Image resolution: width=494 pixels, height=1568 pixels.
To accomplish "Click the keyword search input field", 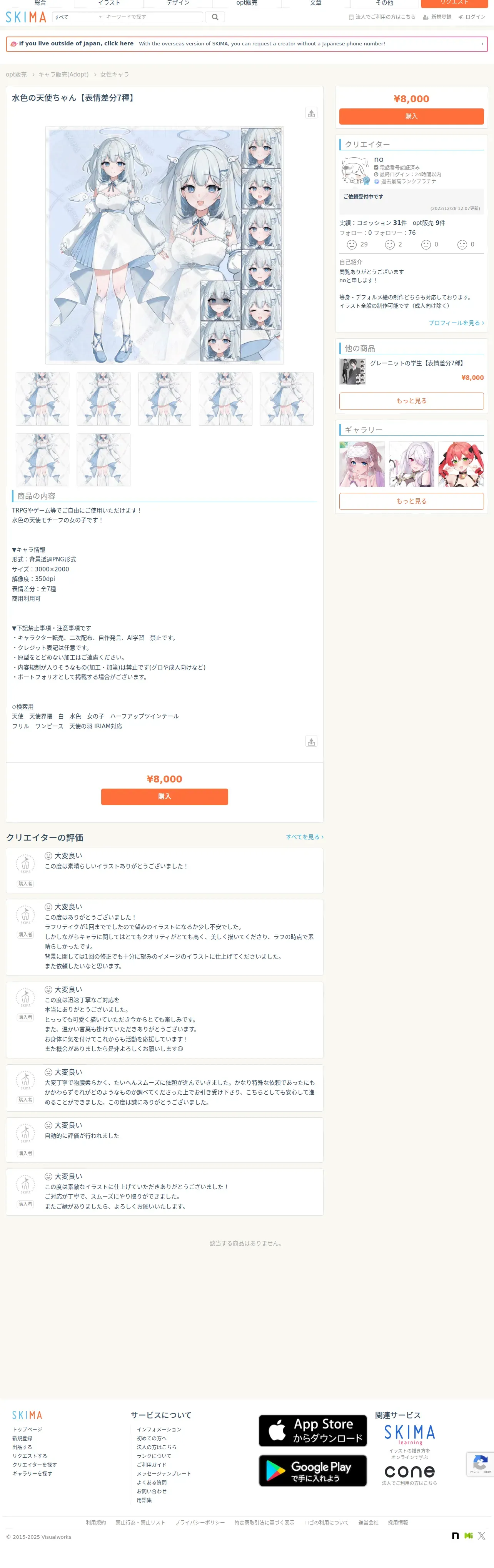I will click(x=153, y=17).
